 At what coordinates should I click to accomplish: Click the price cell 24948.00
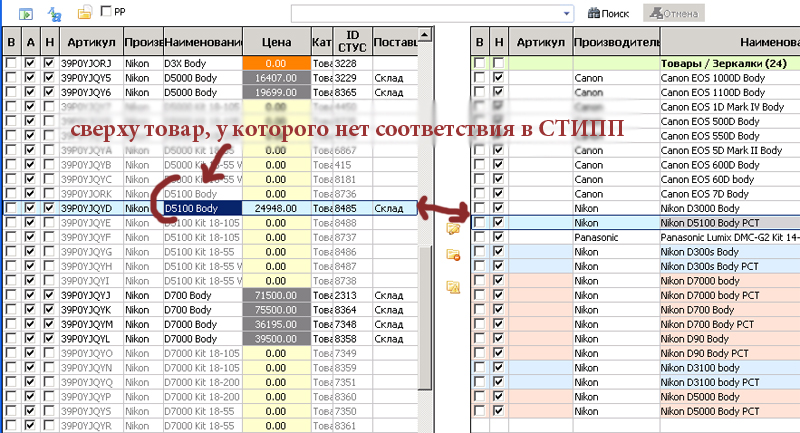[277, 208]
